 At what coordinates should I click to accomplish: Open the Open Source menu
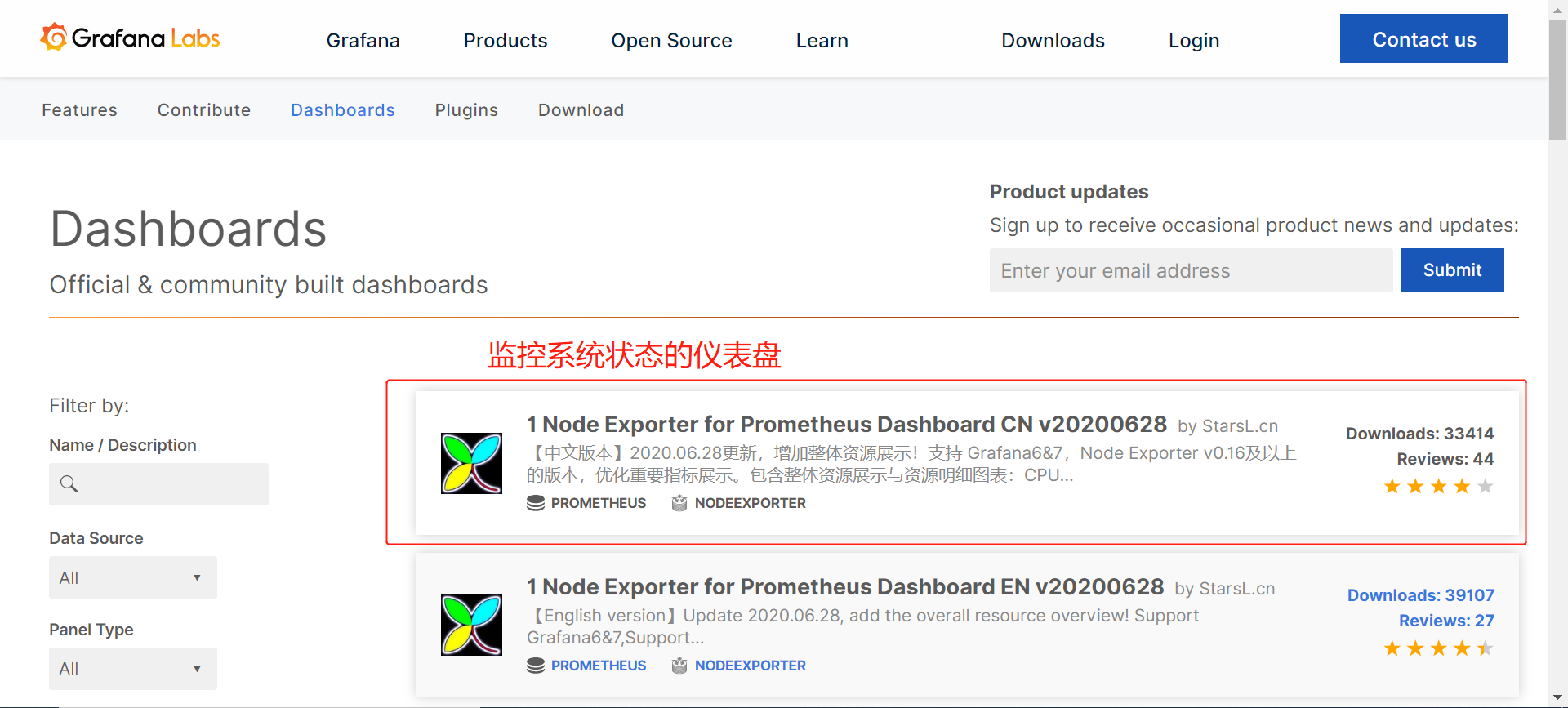click(671, 40)
